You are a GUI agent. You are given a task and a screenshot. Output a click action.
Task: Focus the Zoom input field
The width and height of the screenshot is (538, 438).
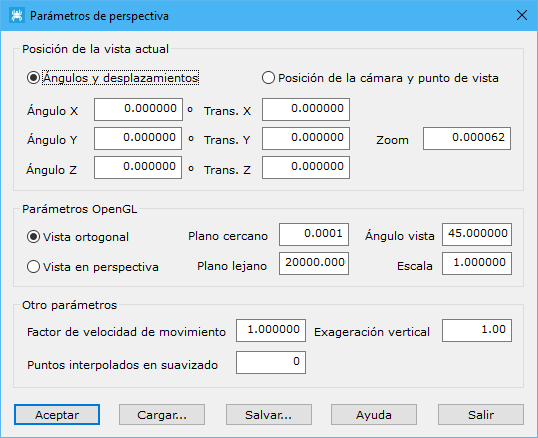pos(467,138)
